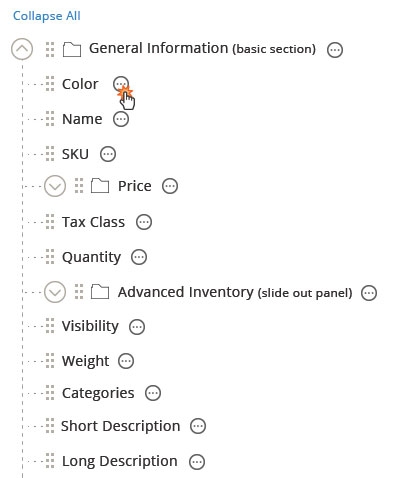Image resolution: width=414 pixels, height=478 pixels.
Task: Click ellipsis icon beside Price group
Action: point(170,186)
